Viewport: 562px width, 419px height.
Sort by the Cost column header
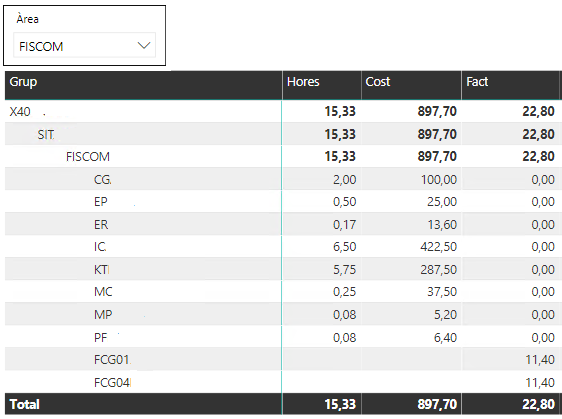tap(378, 82)
